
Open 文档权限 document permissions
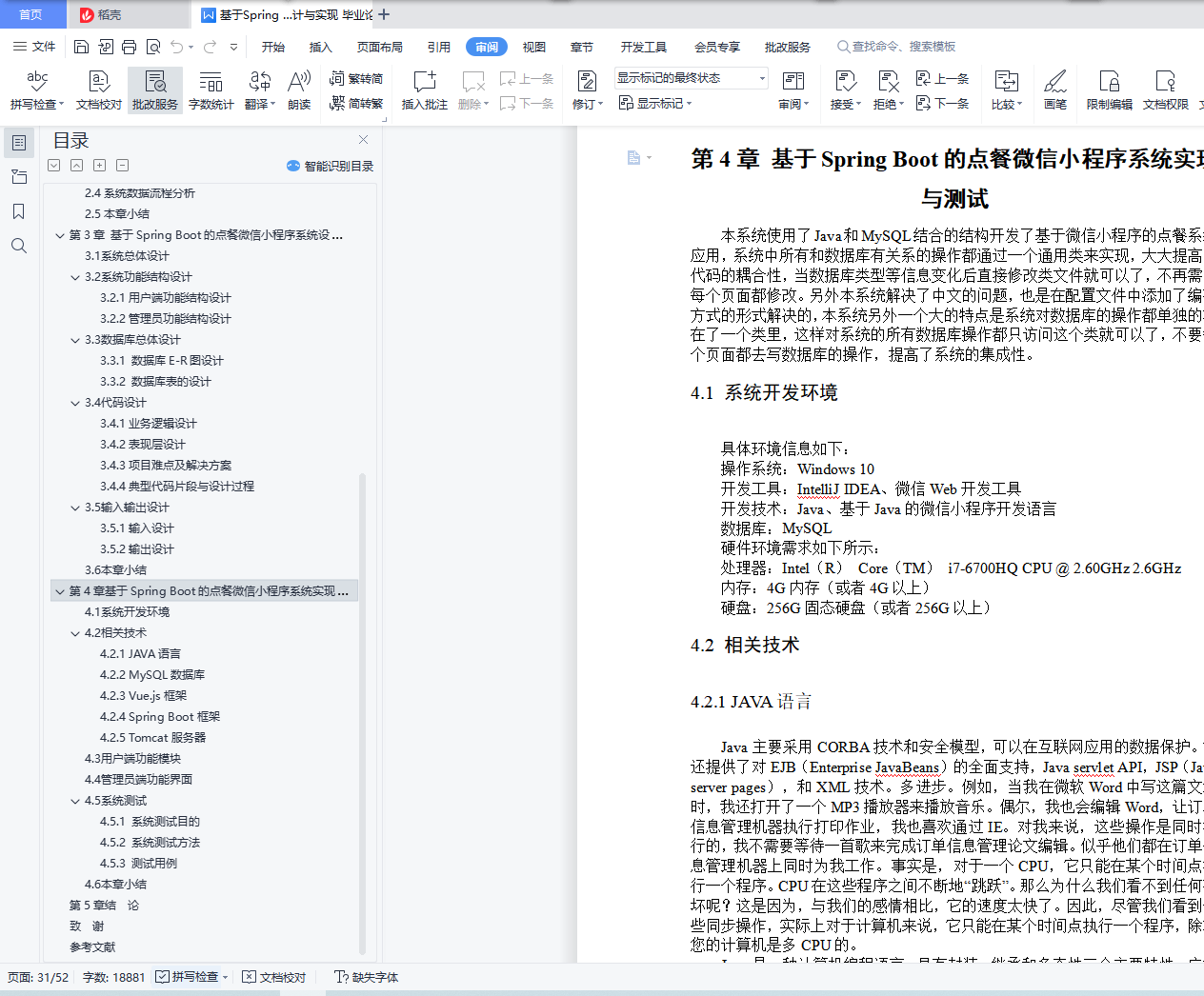(x=1166, y=90)
